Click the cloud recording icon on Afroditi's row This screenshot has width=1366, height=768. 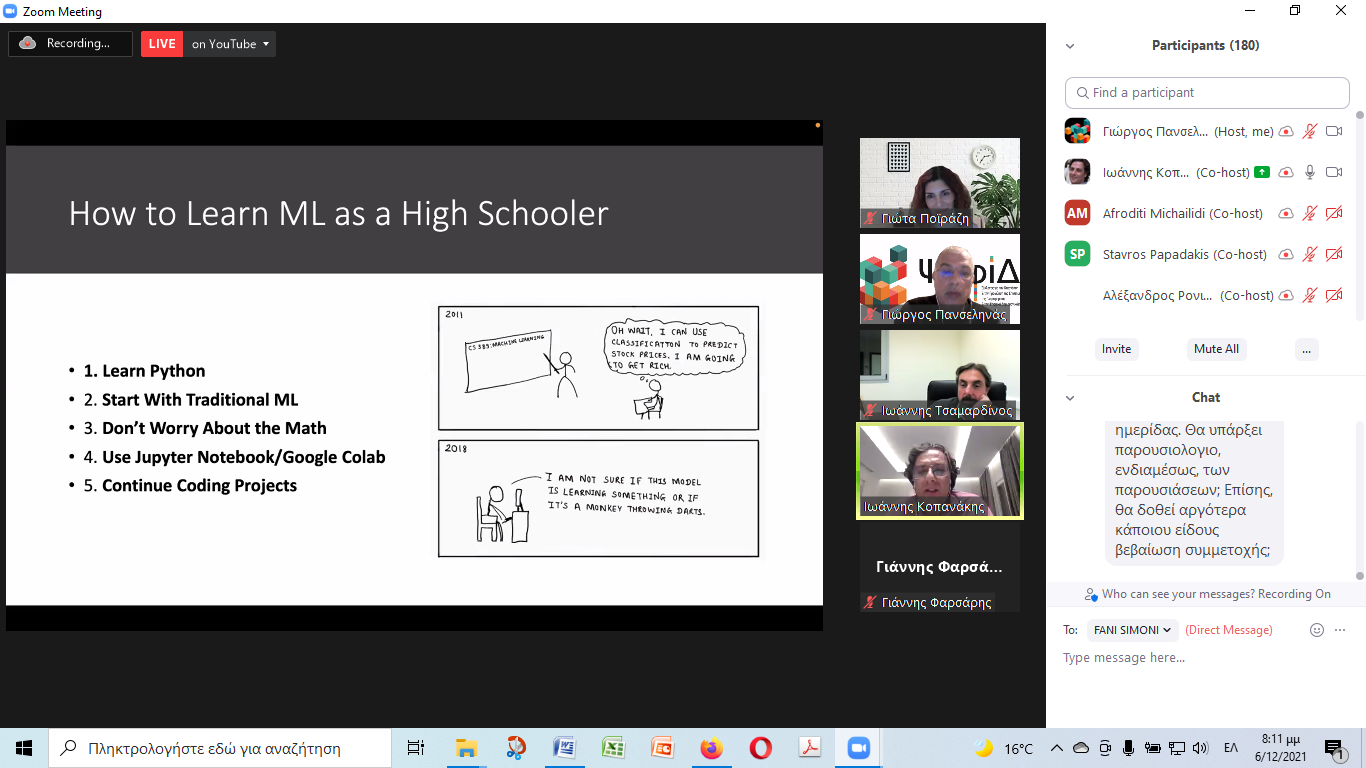tap(1286, 213)
